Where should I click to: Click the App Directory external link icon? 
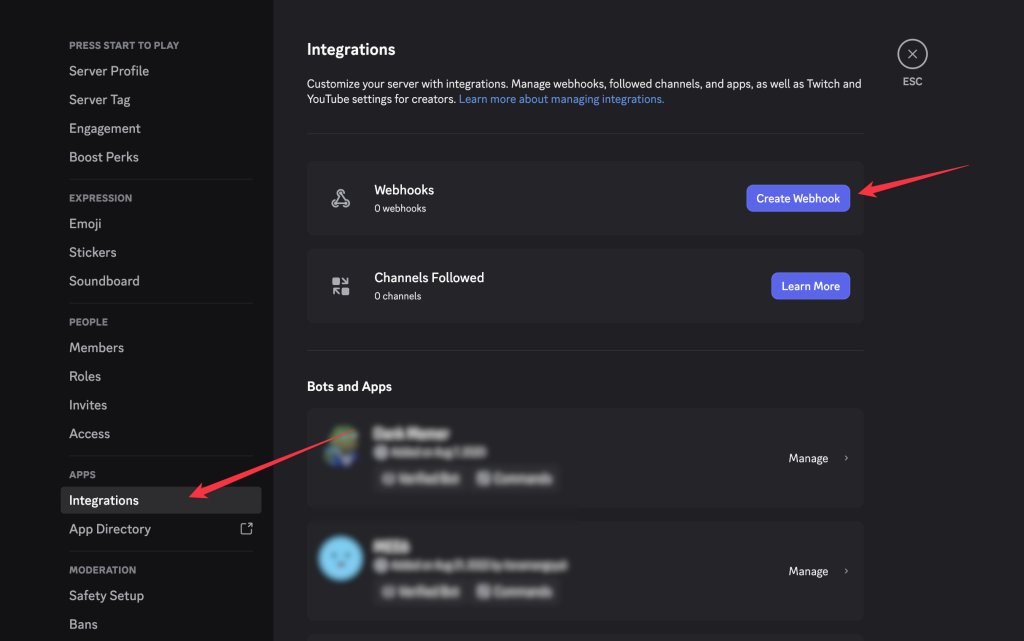[x=246, y=529]
